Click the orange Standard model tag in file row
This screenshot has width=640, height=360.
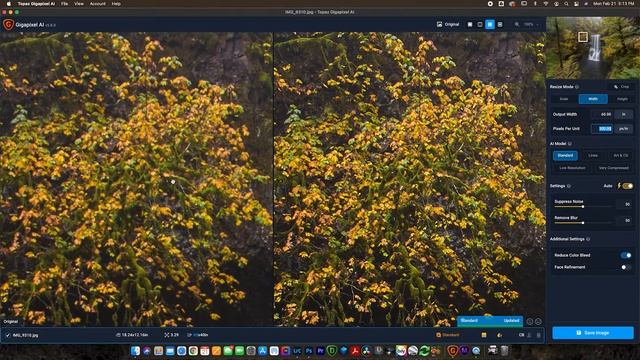(448, 335)
